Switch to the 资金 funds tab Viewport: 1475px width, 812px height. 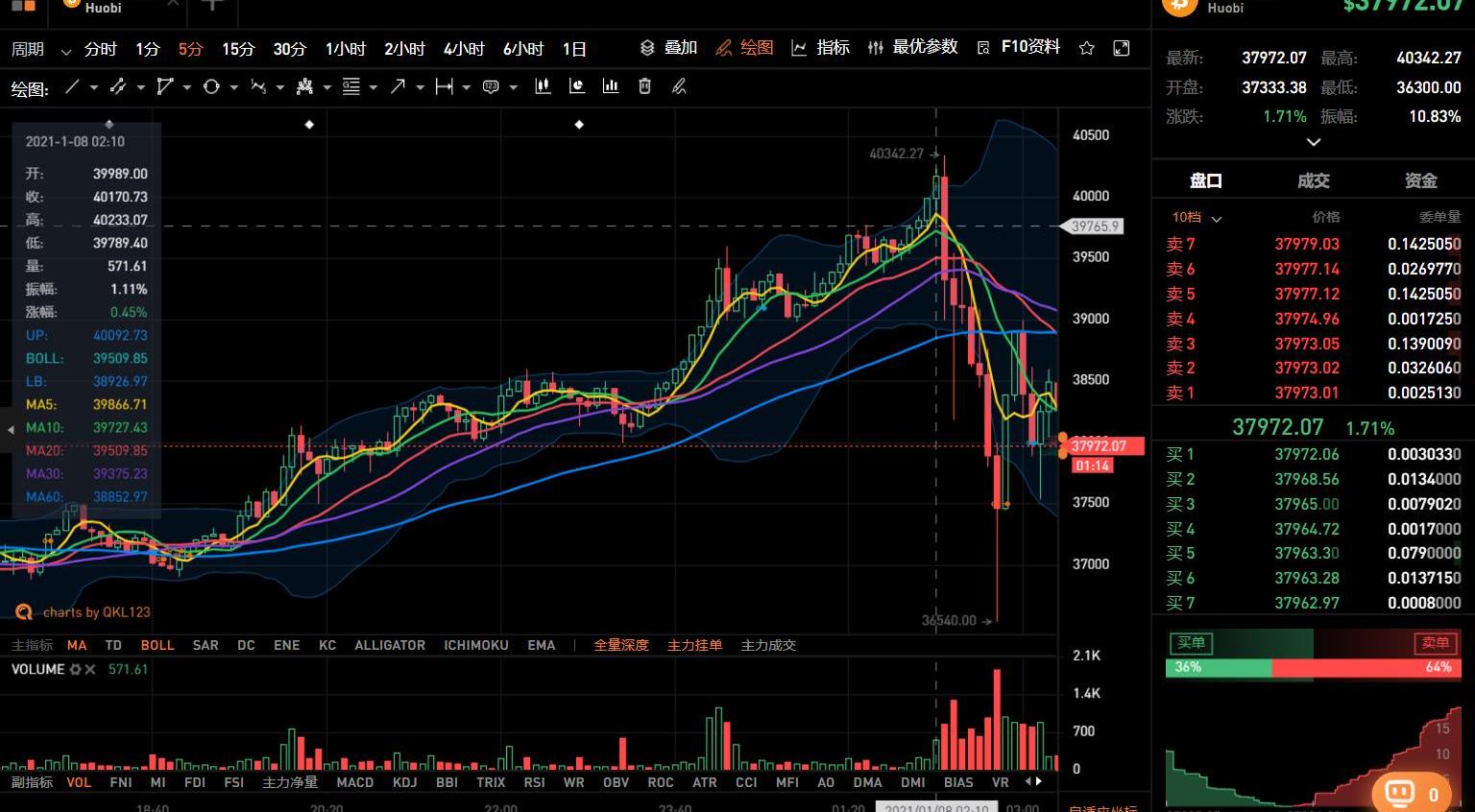click(x=1420, y=180)
